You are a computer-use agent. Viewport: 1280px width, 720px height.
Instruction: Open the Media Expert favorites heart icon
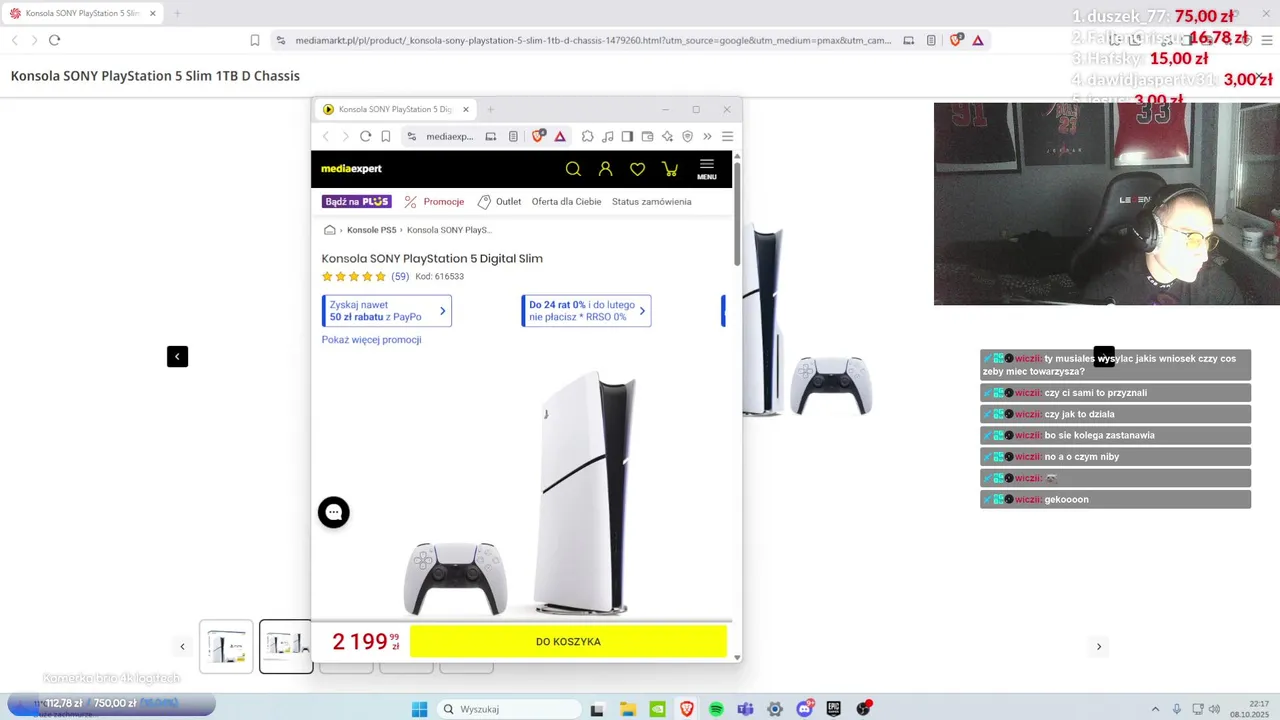(x=637, y=169)
